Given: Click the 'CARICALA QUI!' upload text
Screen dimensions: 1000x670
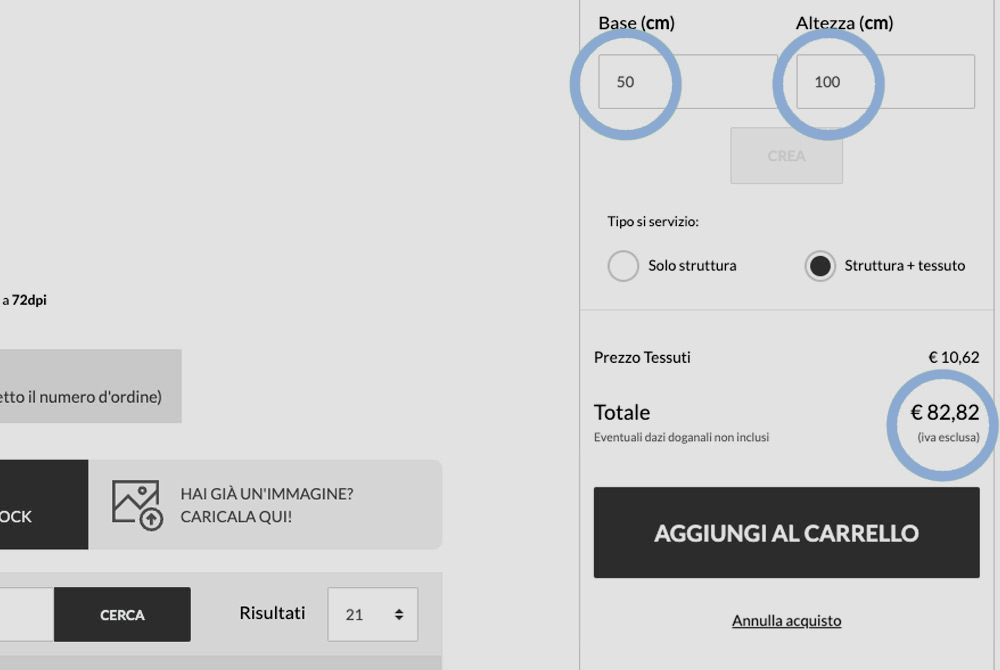Looking at the screenshot, I should pos(236,517).
